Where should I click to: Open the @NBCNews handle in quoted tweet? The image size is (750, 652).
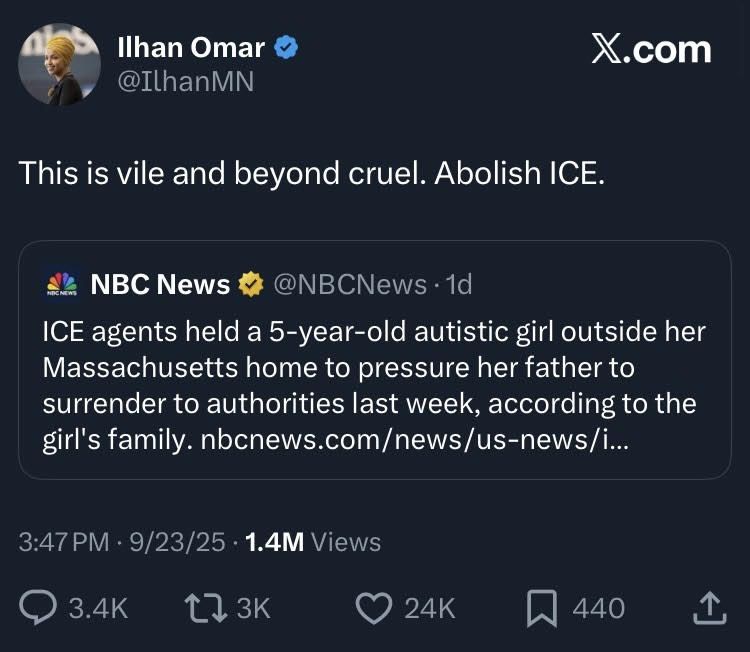pyautogui.click(x=349, y=285)
